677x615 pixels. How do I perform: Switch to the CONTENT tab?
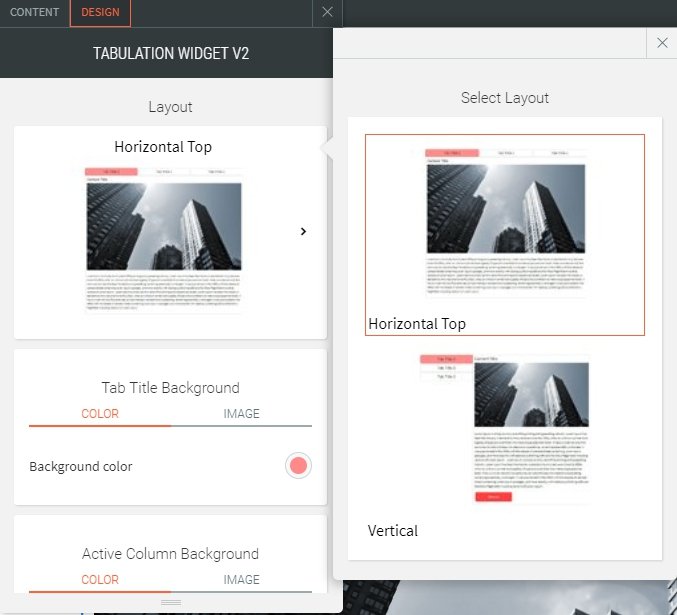[34, 13]
